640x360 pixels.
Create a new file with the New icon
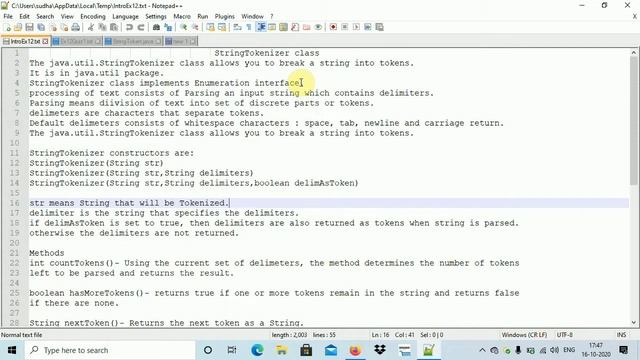click(7, 27)
